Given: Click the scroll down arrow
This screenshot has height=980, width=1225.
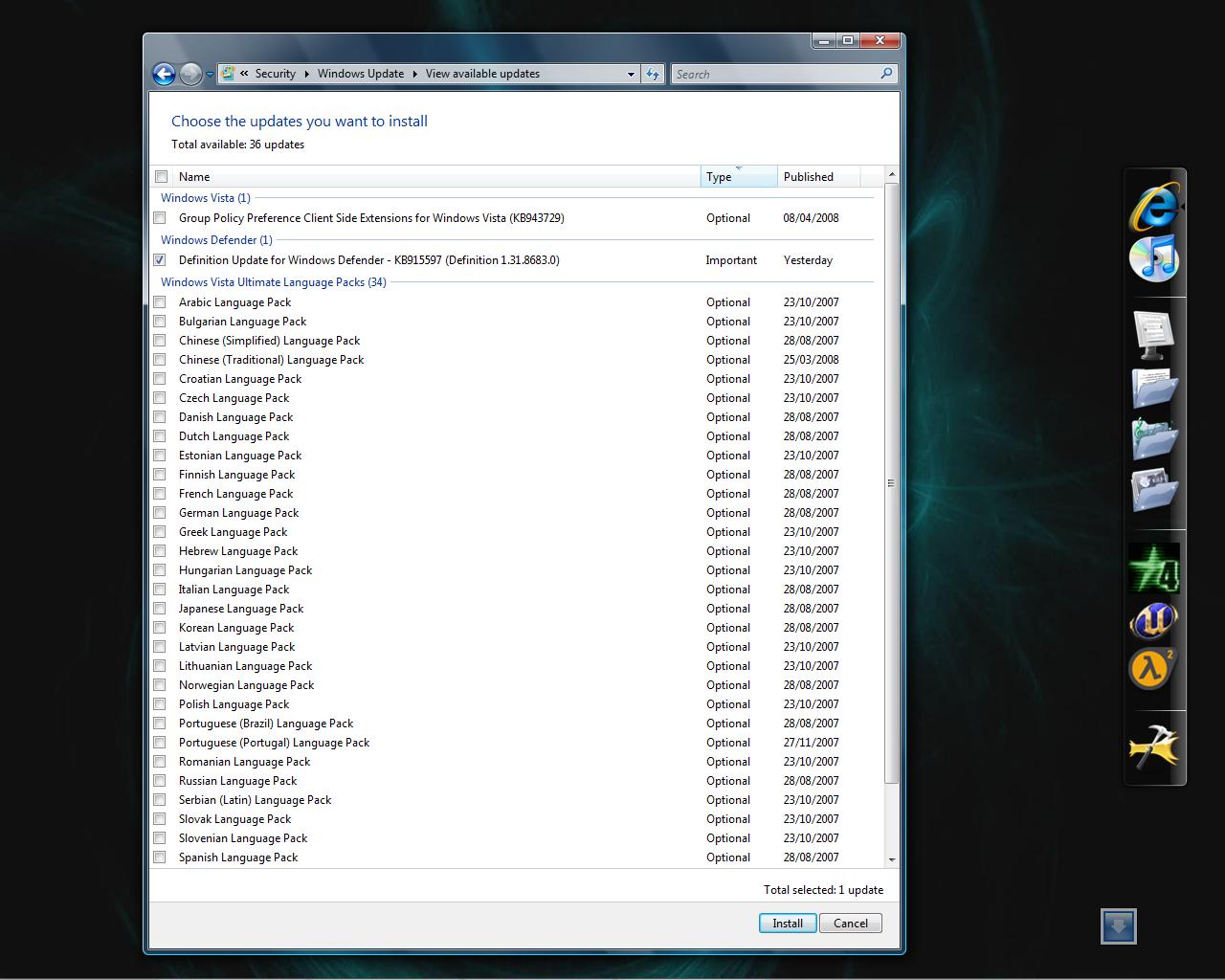Looking at the screenshot, I should (x=892, y=859).
